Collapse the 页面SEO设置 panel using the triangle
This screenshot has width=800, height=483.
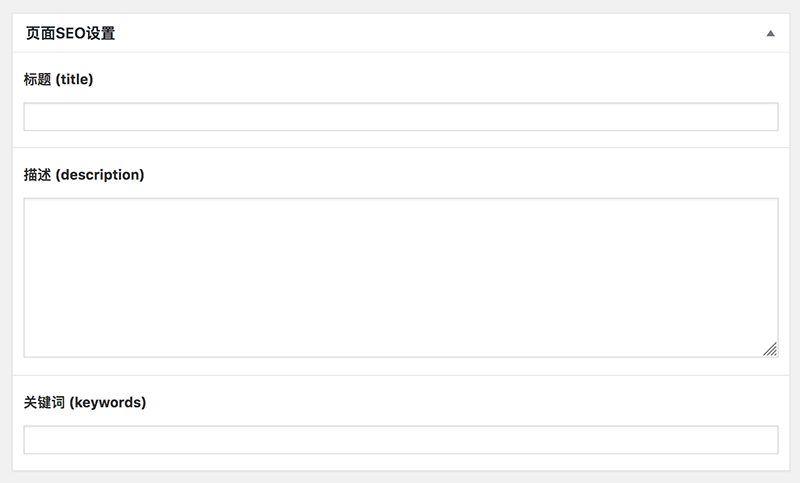click(770, 33)
